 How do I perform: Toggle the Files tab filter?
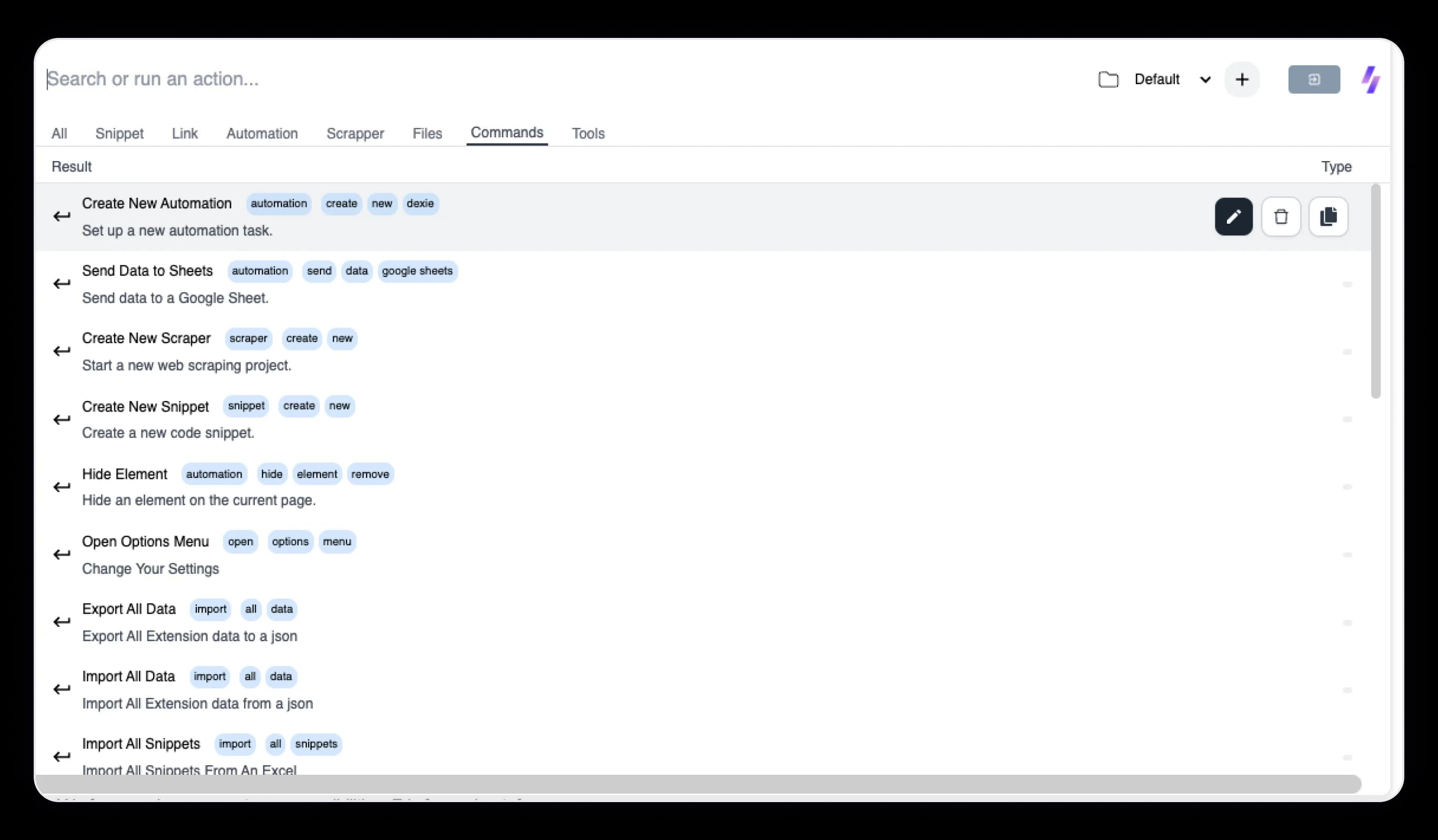click(427, 132)
